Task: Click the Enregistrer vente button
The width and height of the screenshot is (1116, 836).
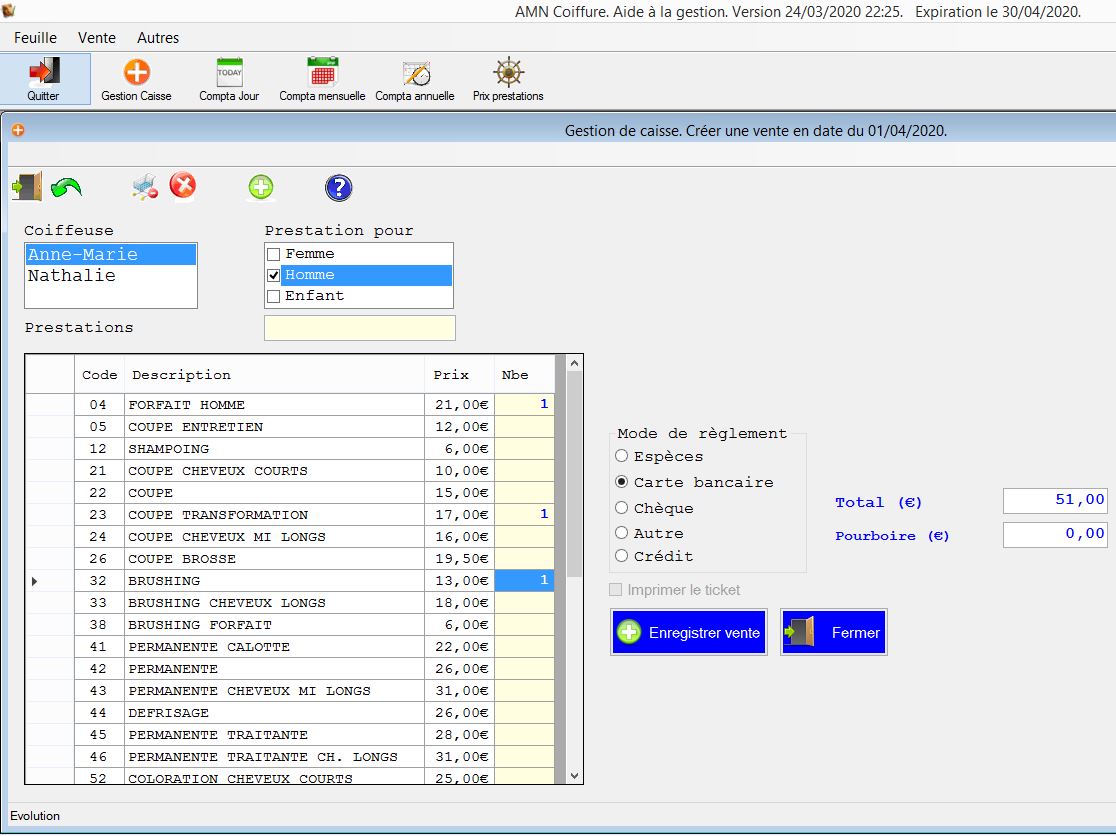Action: click(x=688, y=631)
